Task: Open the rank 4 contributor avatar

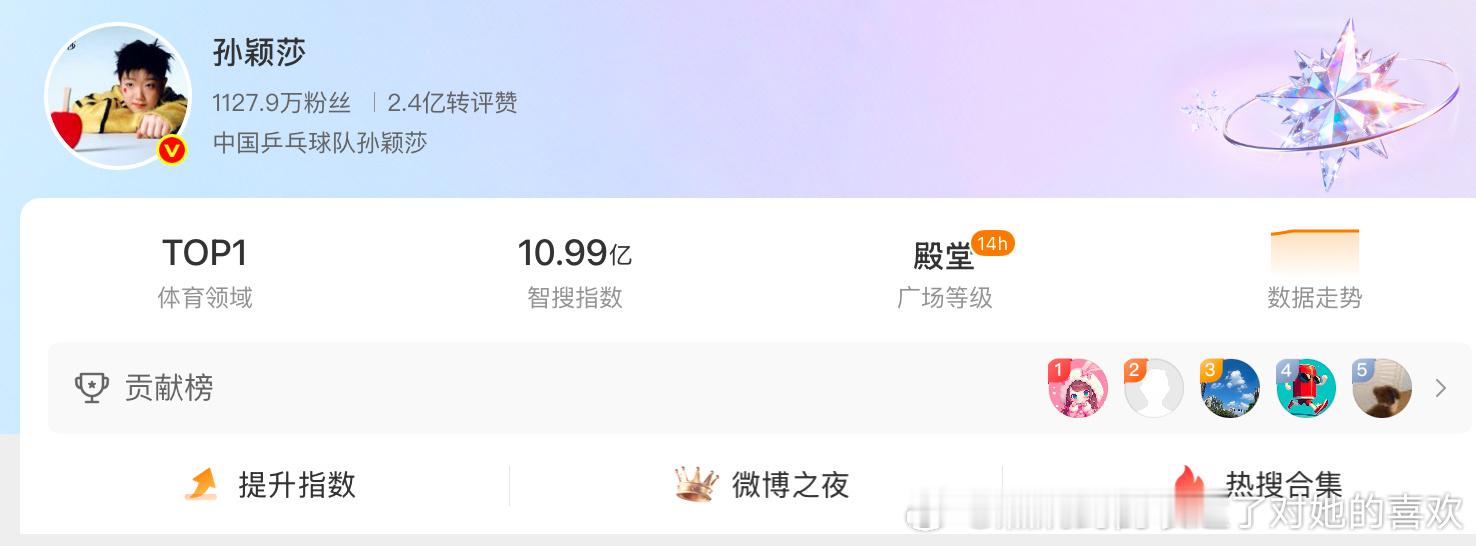Action: (1306, 388)
